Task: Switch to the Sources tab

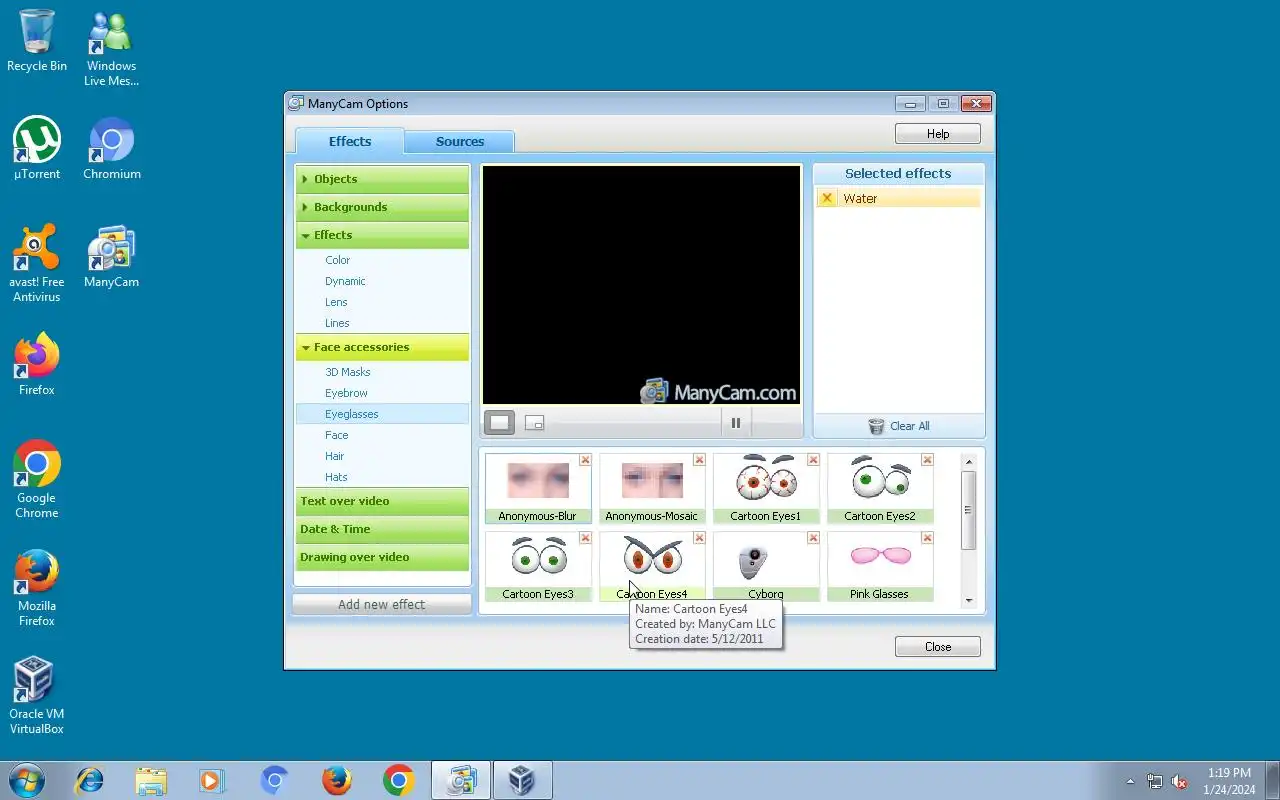Action: (460, 142)
